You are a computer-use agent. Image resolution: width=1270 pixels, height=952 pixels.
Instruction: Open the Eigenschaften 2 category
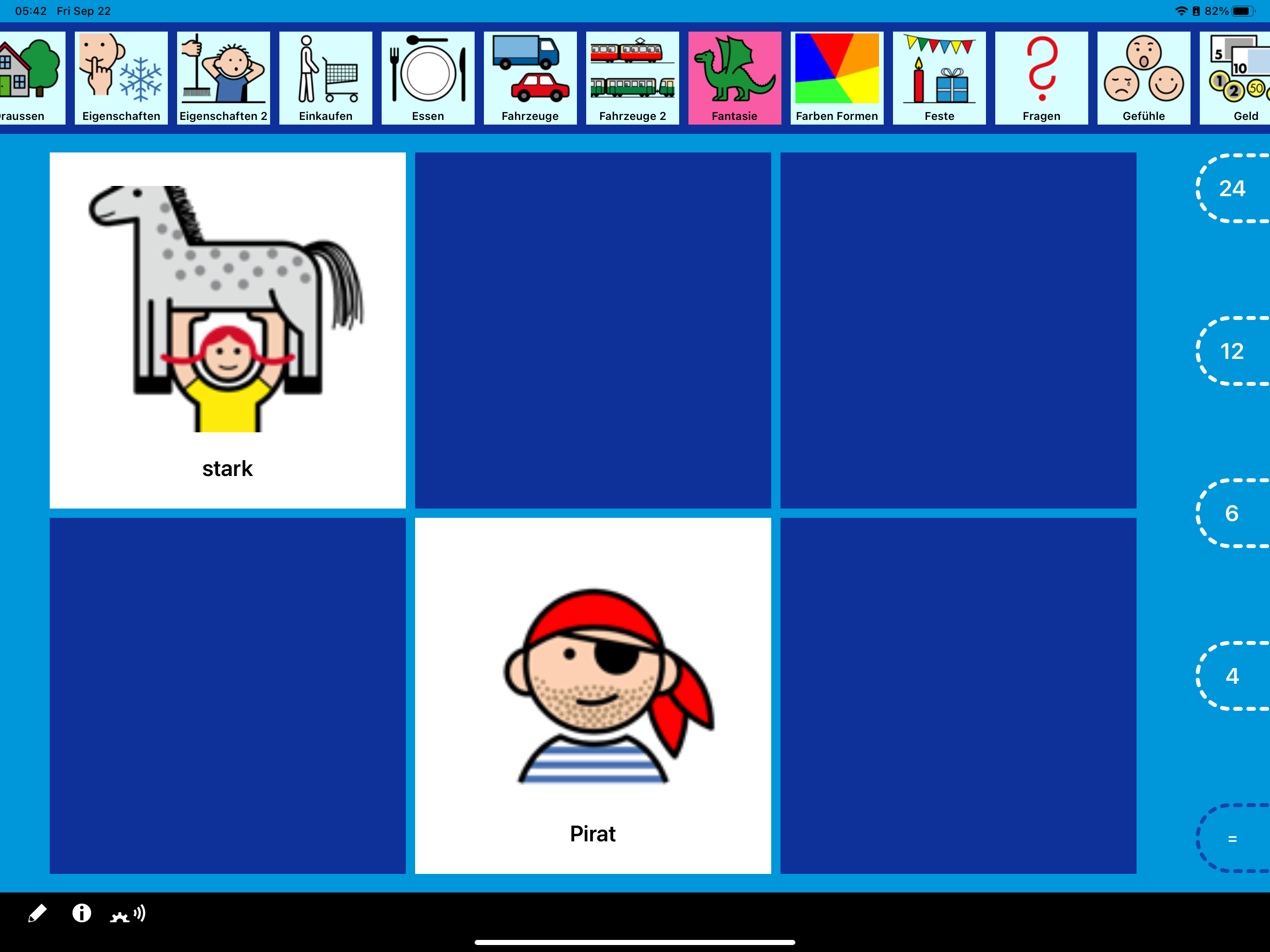click(x=223, y=78)
